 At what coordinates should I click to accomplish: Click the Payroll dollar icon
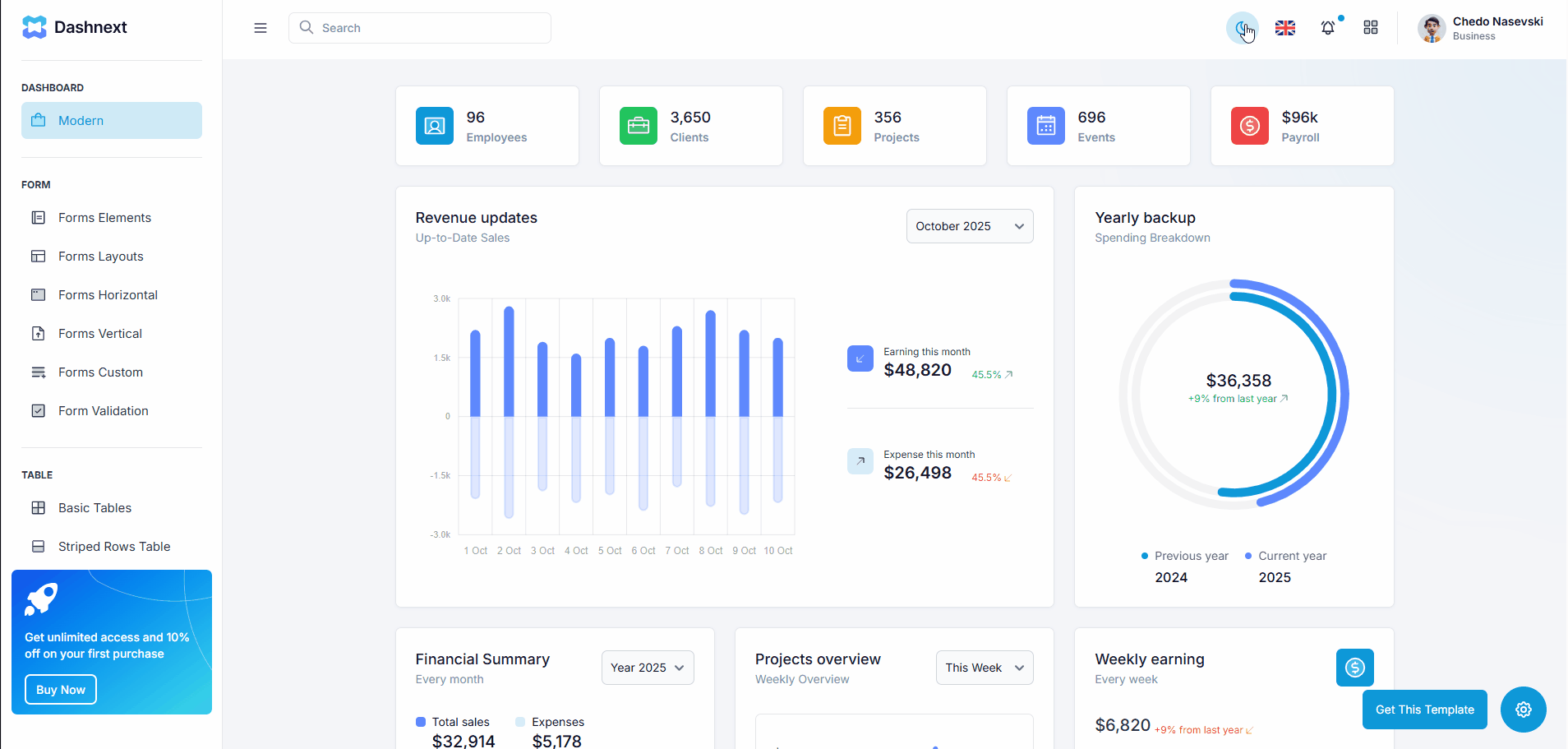tap(1250, 126)
